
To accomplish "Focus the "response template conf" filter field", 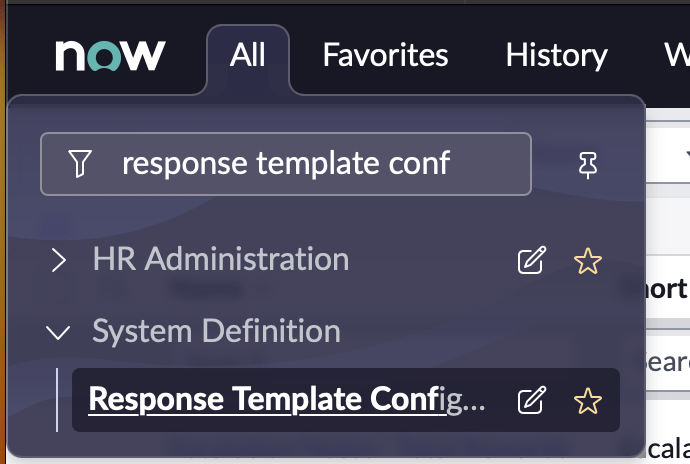I will 300,164.
